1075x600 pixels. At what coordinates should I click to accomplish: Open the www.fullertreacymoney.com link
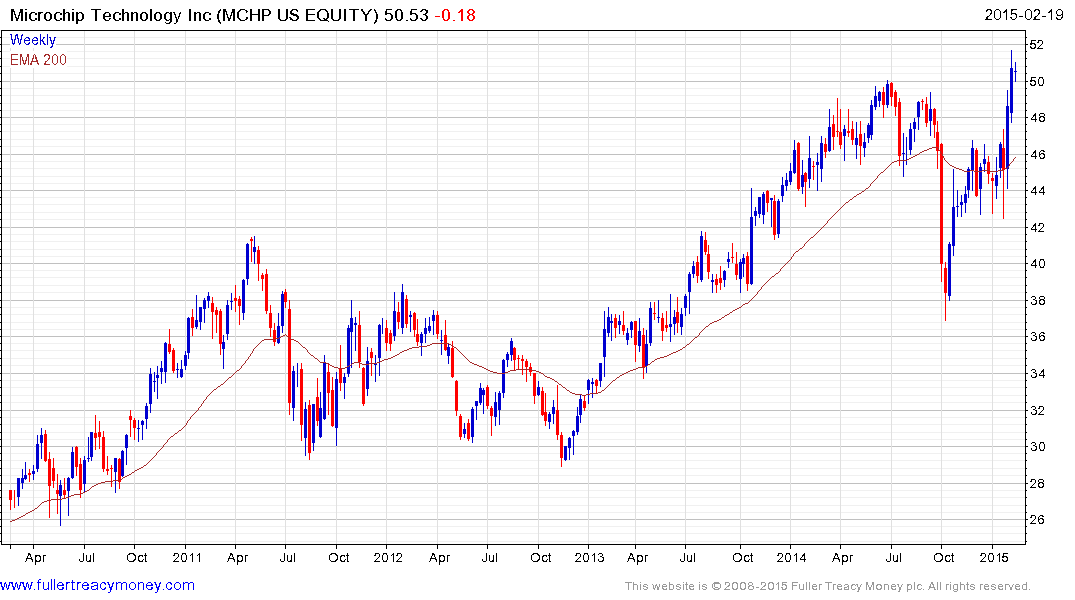click(98, 585)
